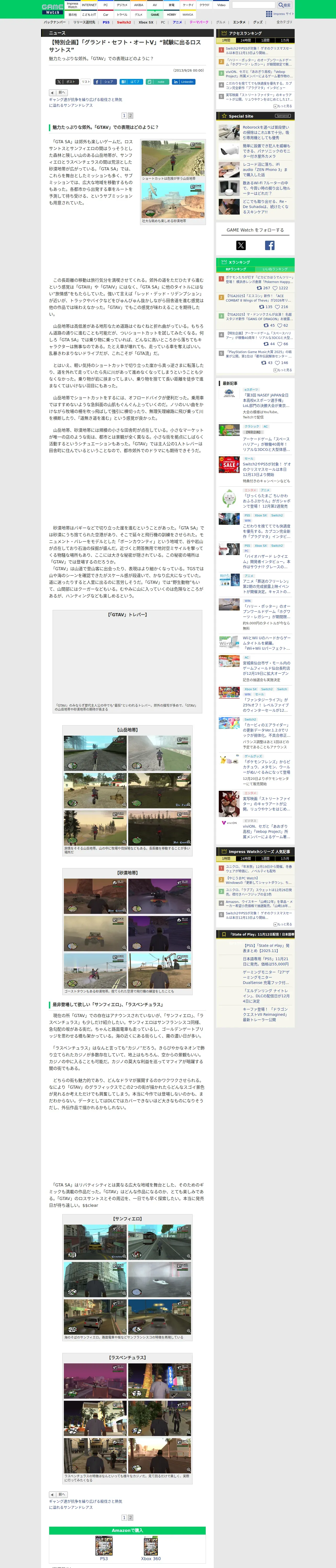336x1568 pixels.
Task: Select the Switch2 category in the nav bar
Action: [x=124, y=22]
